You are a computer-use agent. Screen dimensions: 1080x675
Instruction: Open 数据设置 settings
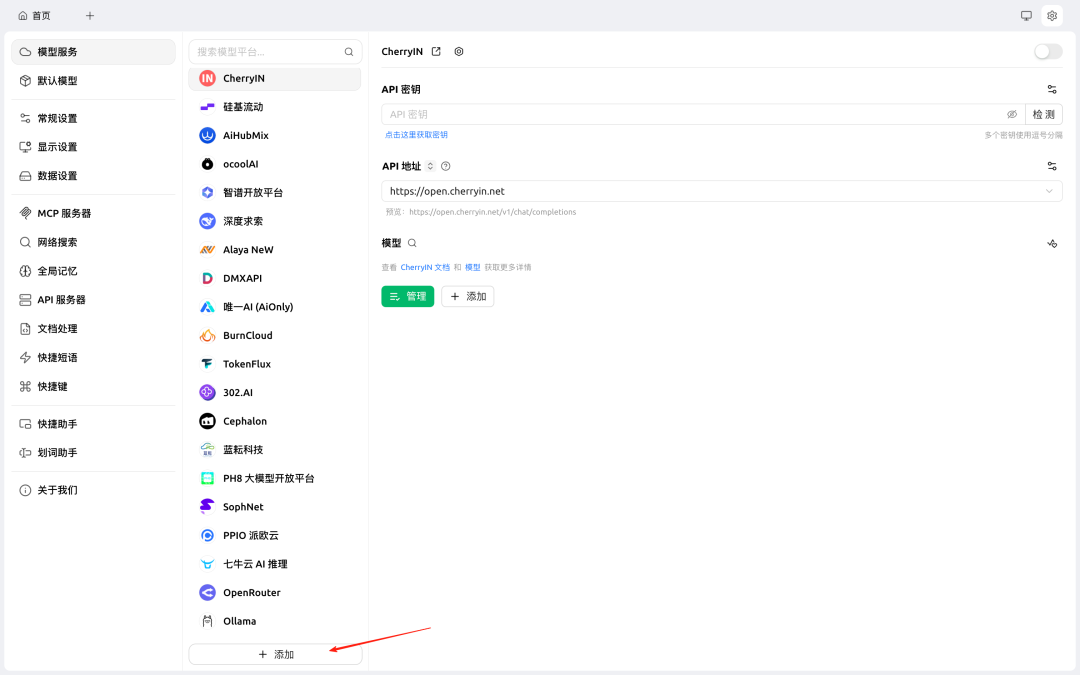(94, 176)
